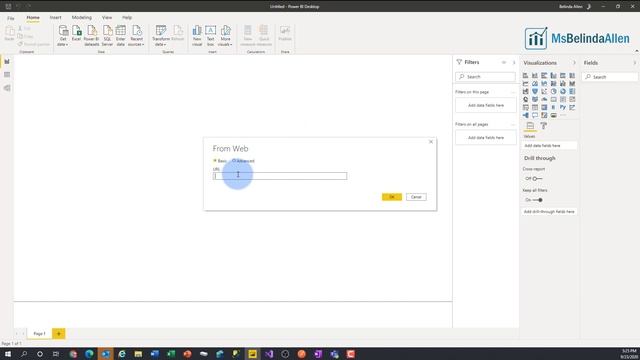Select the Clustered column chart visualization
The image size is (640, 360).
point(553,76)
